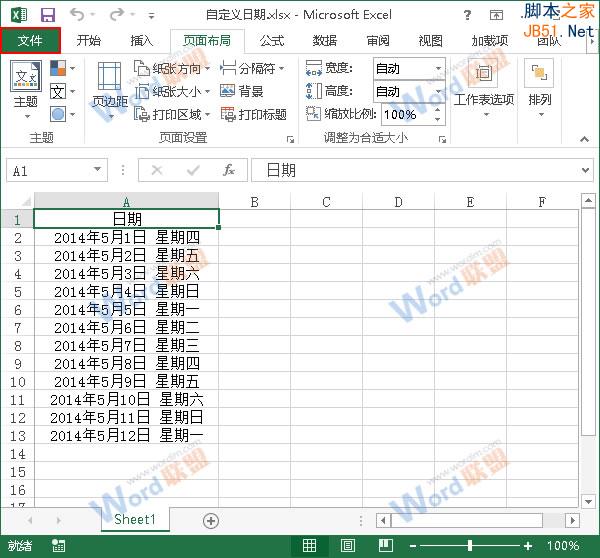
Task: Select column C header
Action: pos(326,201)
